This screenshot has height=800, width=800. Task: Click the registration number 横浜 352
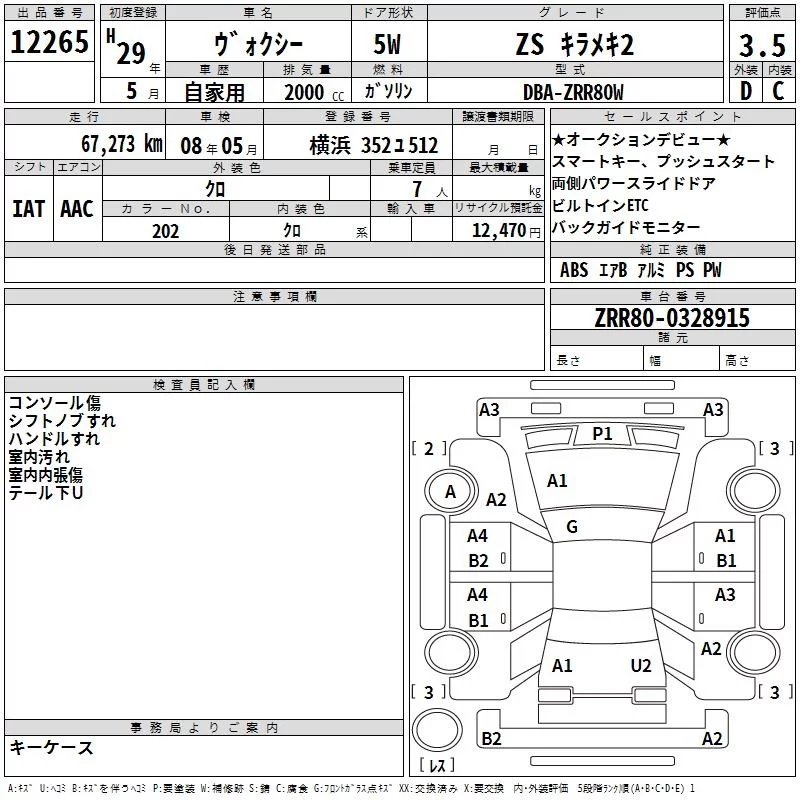click(x=373, y=146)
